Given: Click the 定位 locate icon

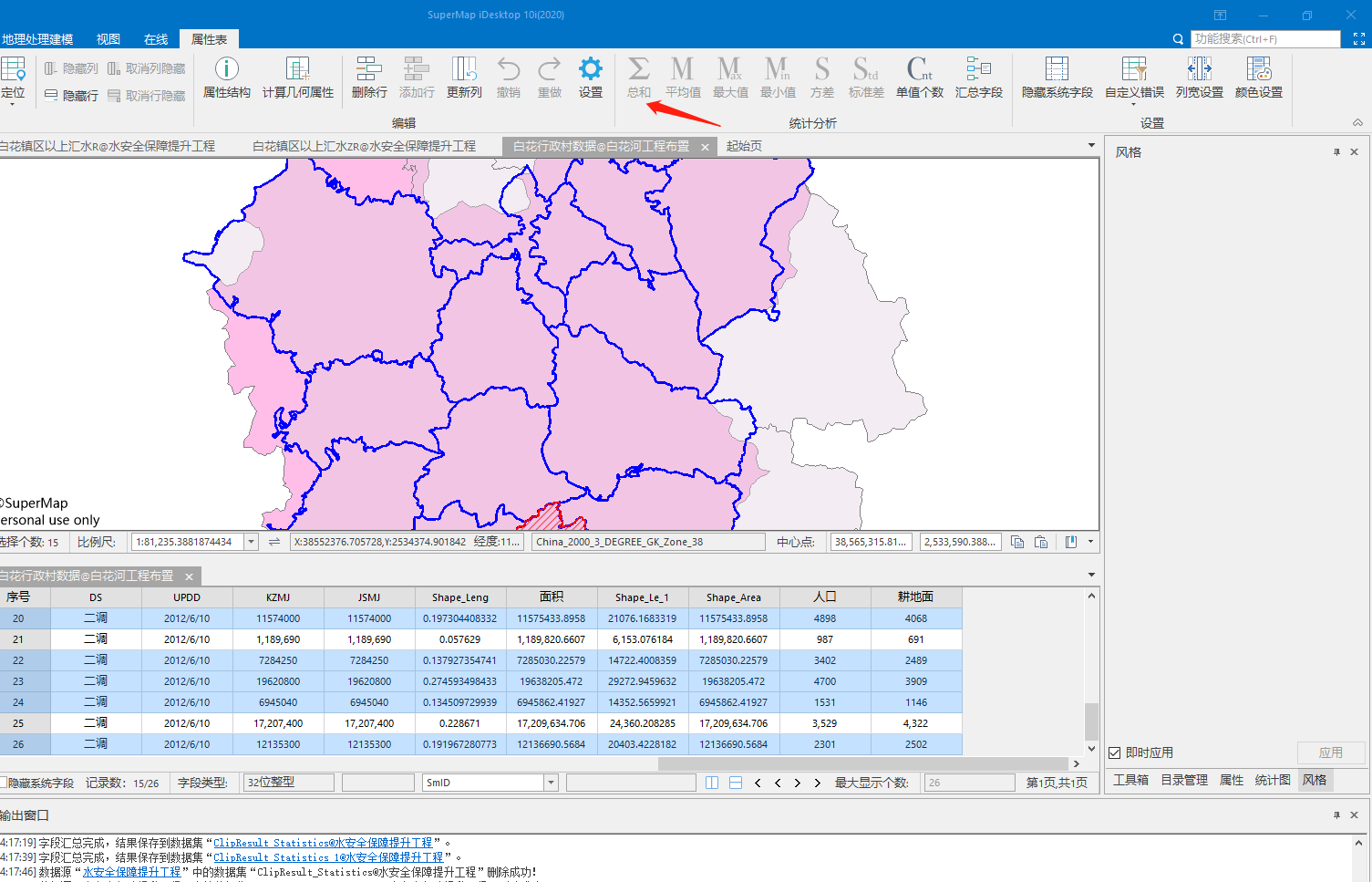Looking at the screenshot, I should [13, 70].
